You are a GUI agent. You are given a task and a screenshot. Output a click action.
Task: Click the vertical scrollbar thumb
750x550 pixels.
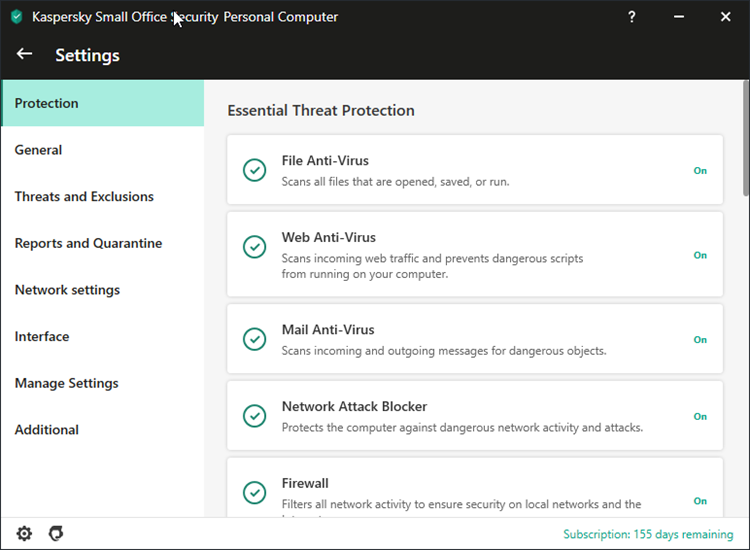(746, 138)
